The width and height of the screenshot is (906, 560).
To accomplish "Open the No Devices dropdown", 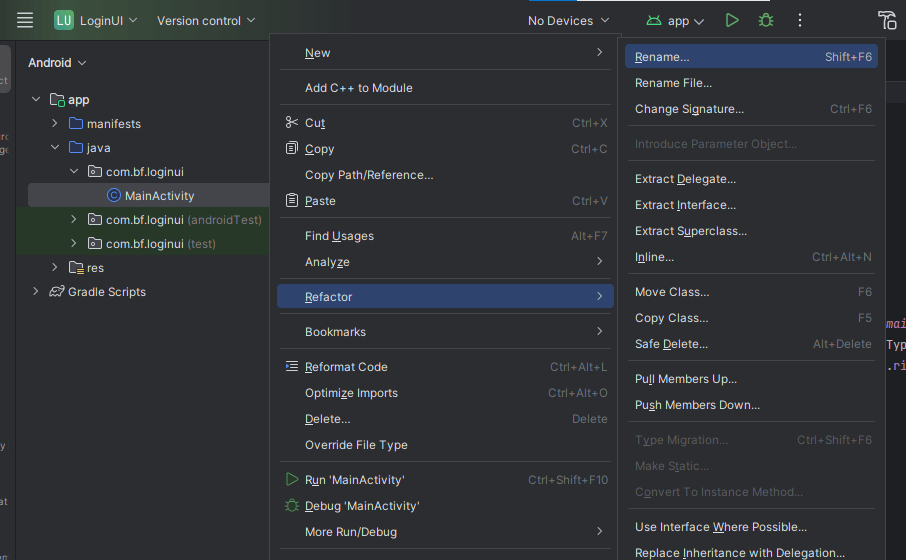I will [568, 21].
